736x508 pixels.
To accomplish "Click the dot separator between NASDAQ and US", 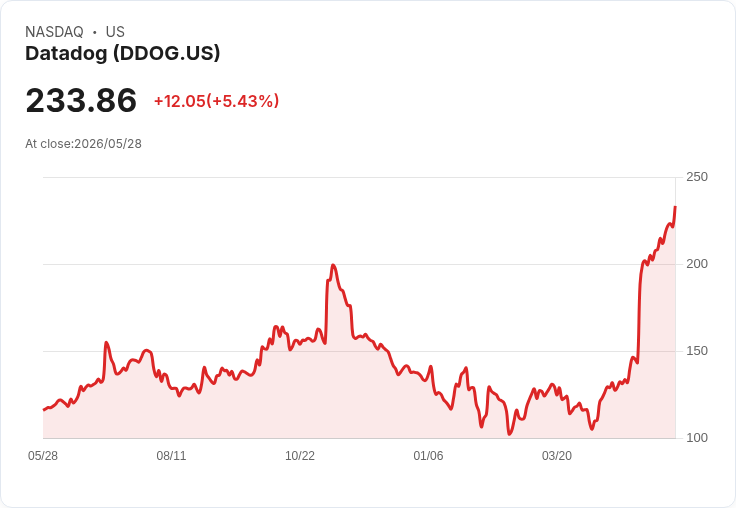I will coord(95,32).
